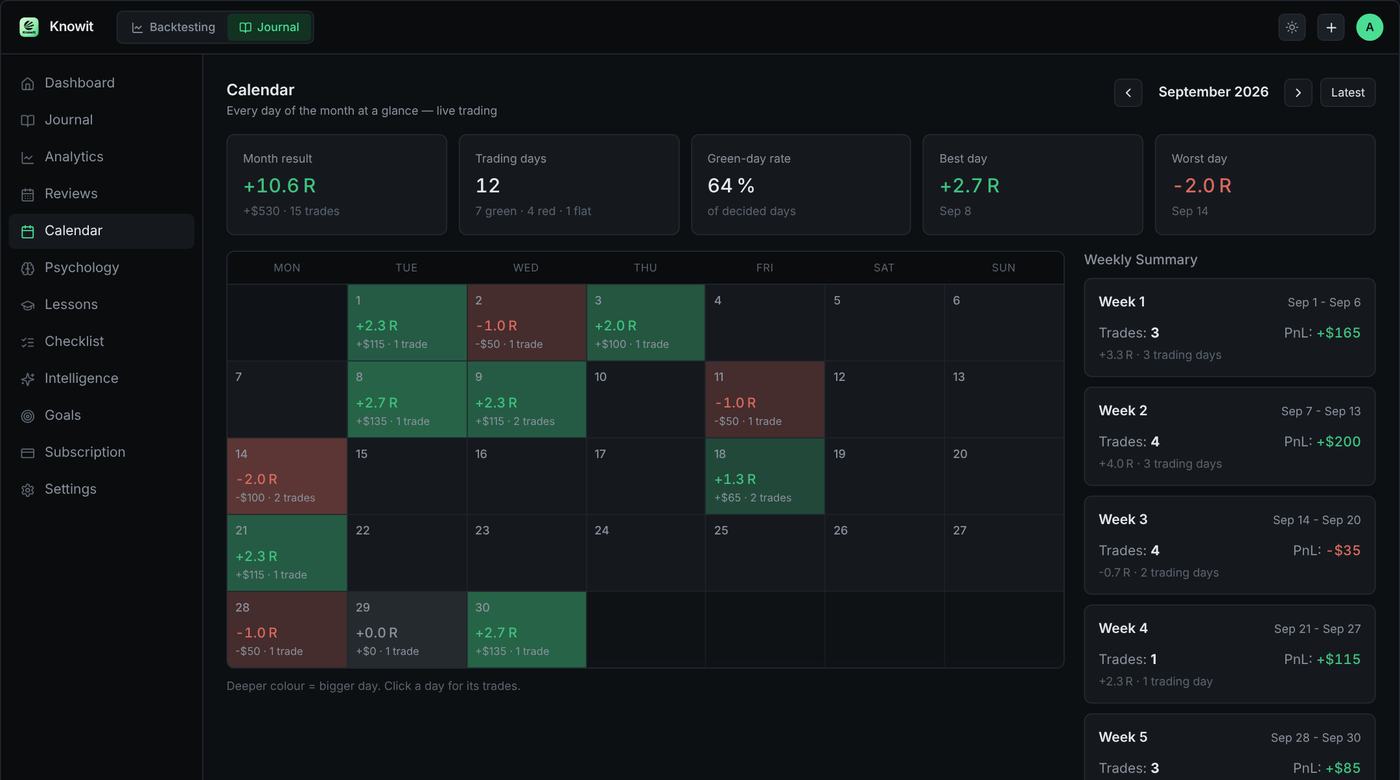Viewport: 1400px width, 780px height.
Task: Click the THU column header
Action: point(646,268)
